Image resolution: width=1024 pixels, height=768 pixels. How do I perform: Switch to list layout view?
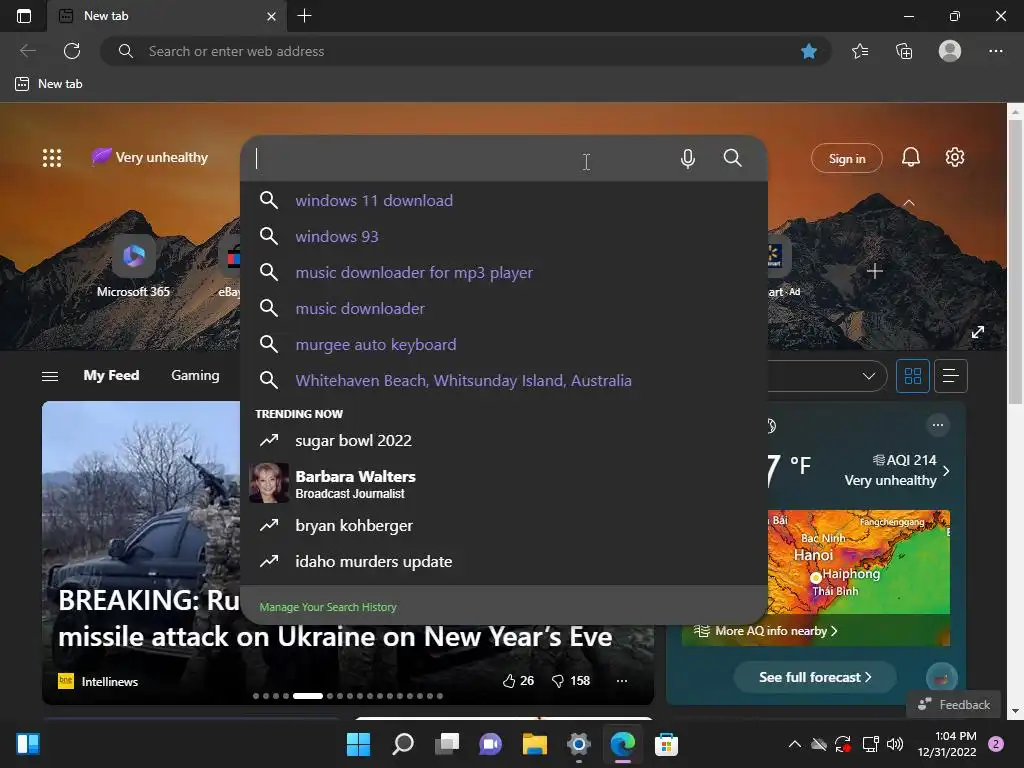(950, 376)
